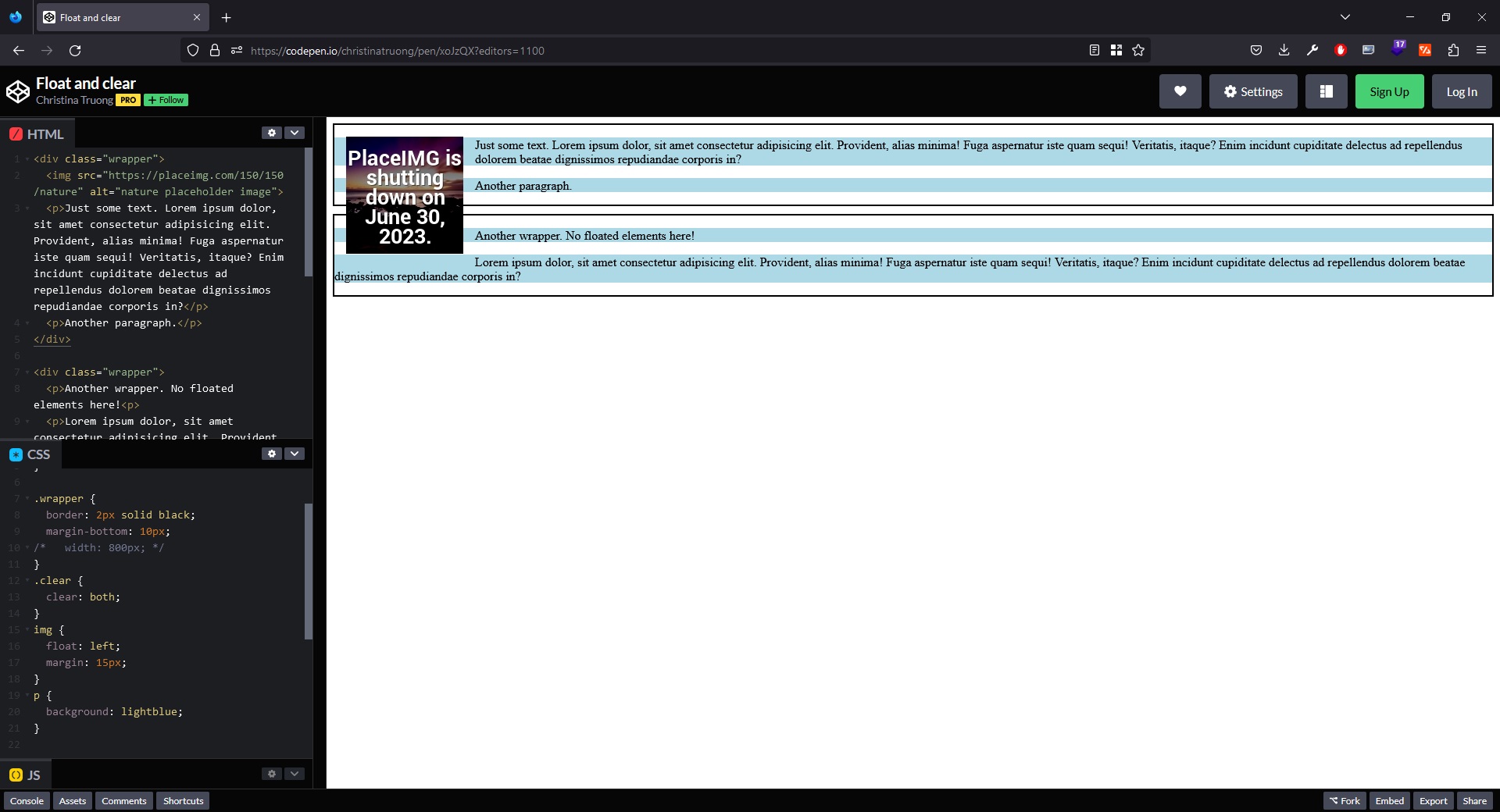Open the Assets panel
The image size is (1500, 812).
(x=73, y=801)
